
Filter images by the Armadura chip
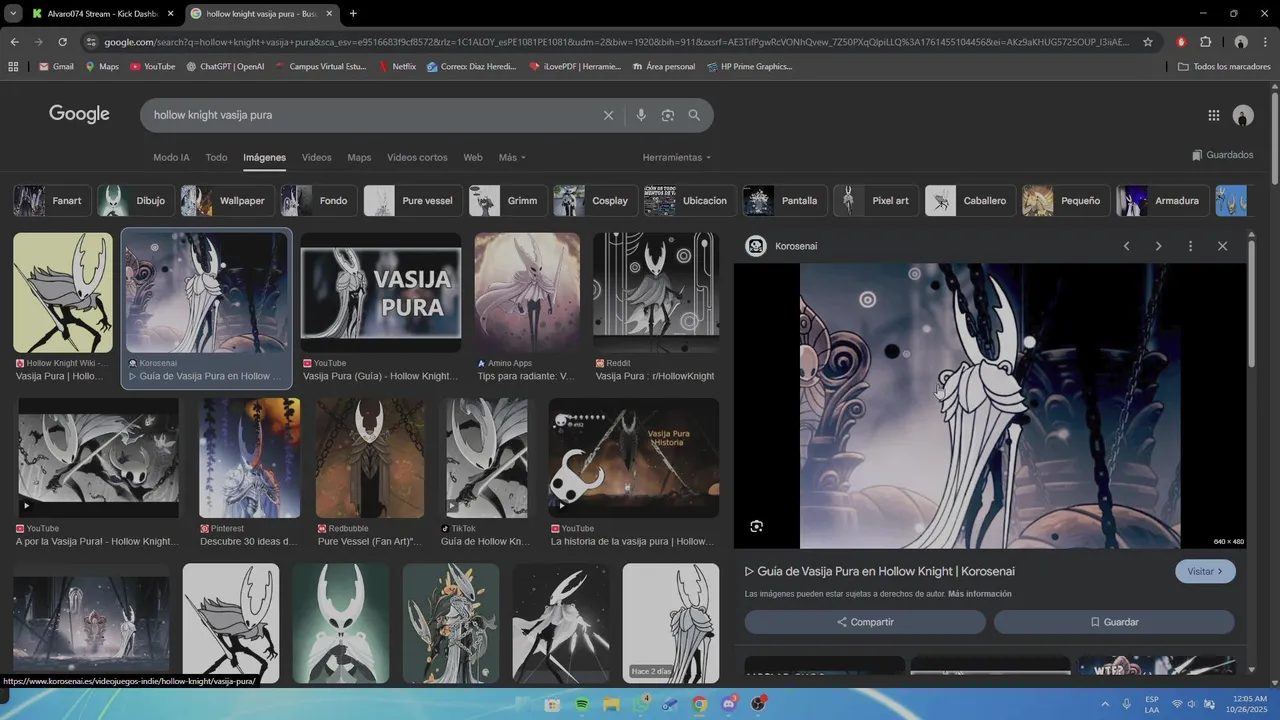point(1163,201)
